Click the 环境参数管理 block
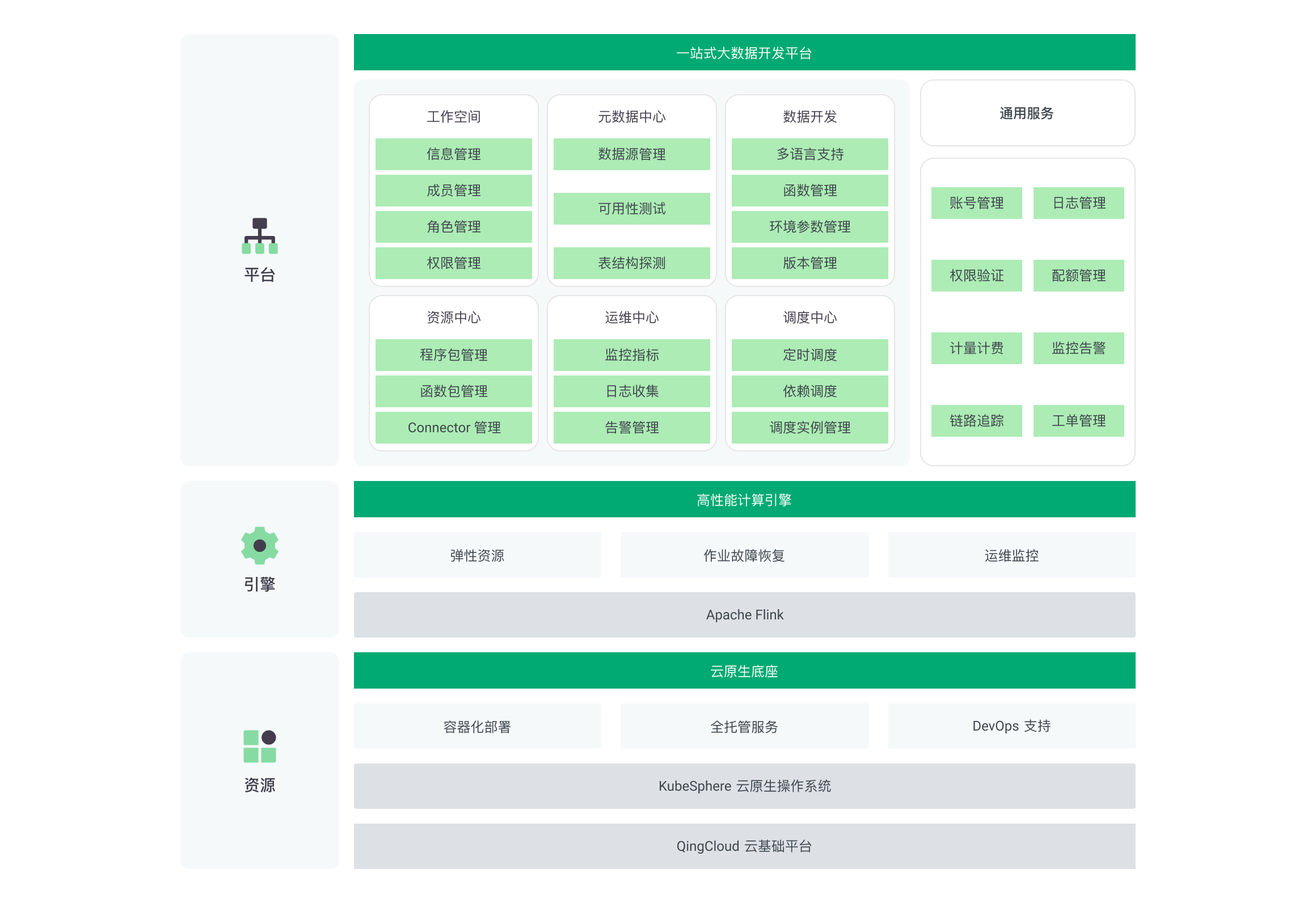This screenshot has height=903, width=1316. pyautogui.click(x=810, y=227)
